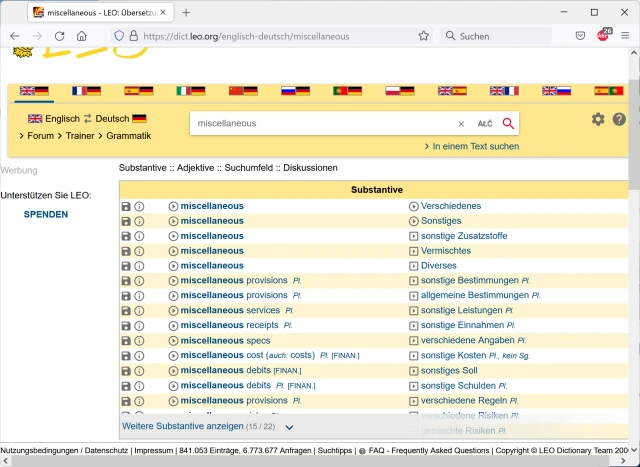
Task: Open the special characters keyboard icon
Action: pos(485,124)
